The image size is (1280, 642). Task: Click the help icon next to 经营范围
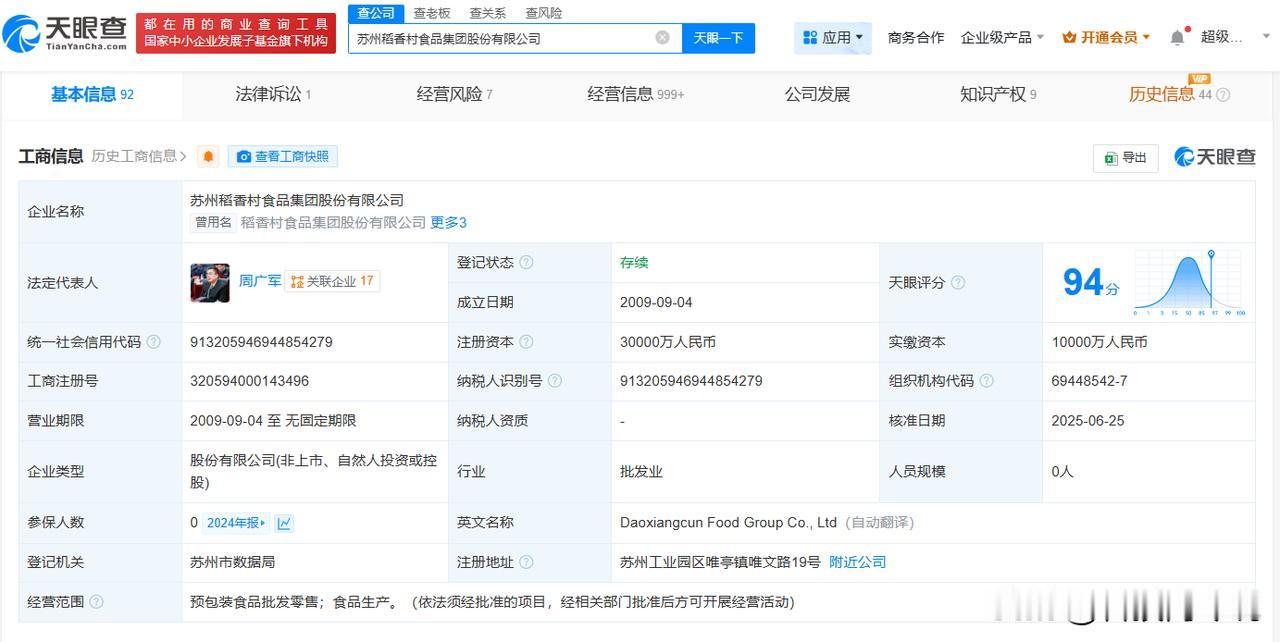click(96, 602)
